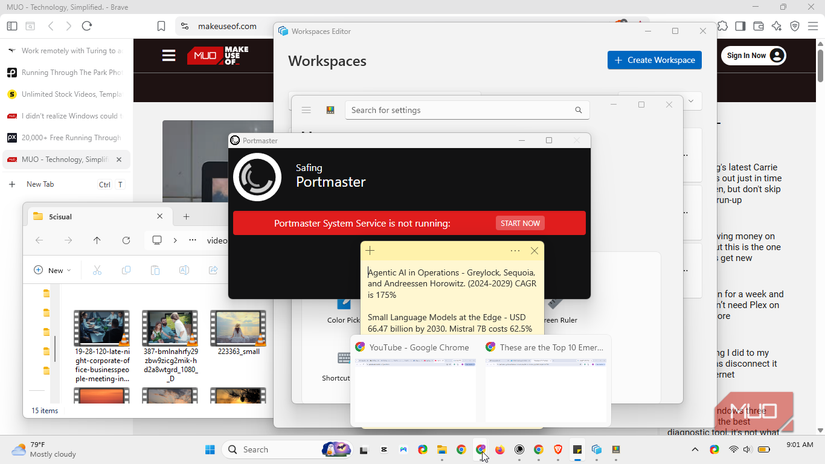
Task: Click Paste icon in File Explorer toolbar
Action: tap(155, 270)
